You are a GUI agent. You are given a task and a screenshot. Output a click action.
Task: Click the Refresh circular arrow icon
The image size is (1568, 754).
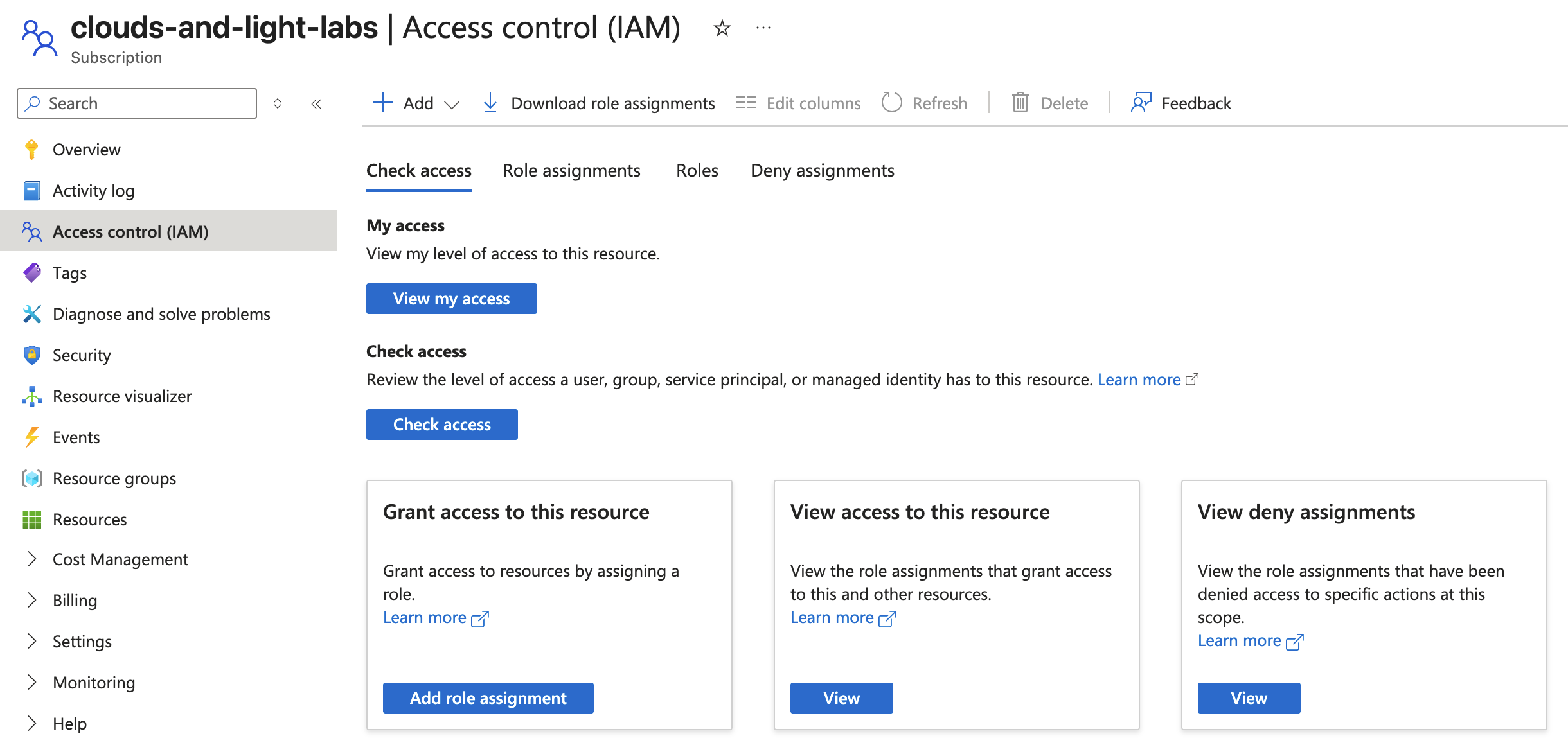pyautogui.click(x=892, y=103)
